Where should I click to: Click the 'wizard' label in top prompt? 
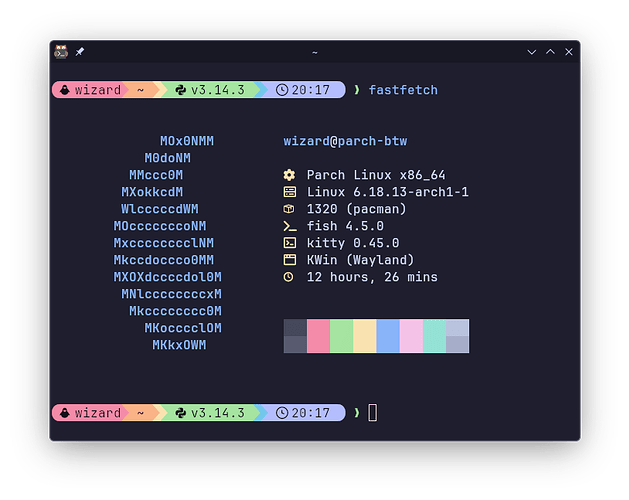pyautogui.click(x=97, y=90)
